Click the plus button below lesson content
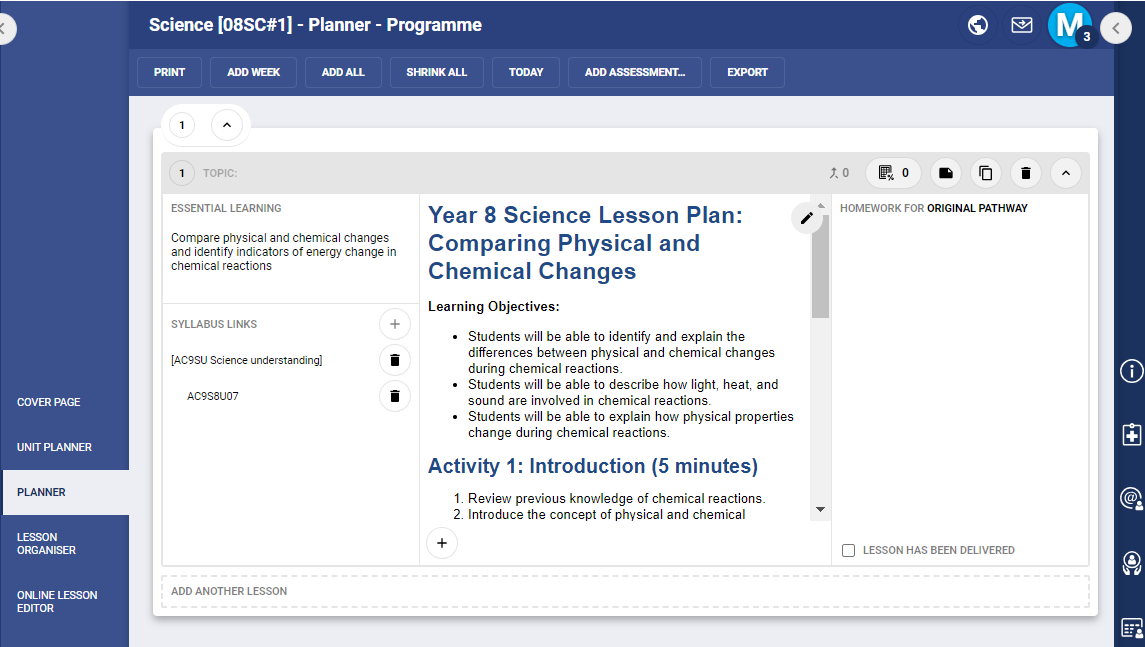 click(x=441, y=542)
